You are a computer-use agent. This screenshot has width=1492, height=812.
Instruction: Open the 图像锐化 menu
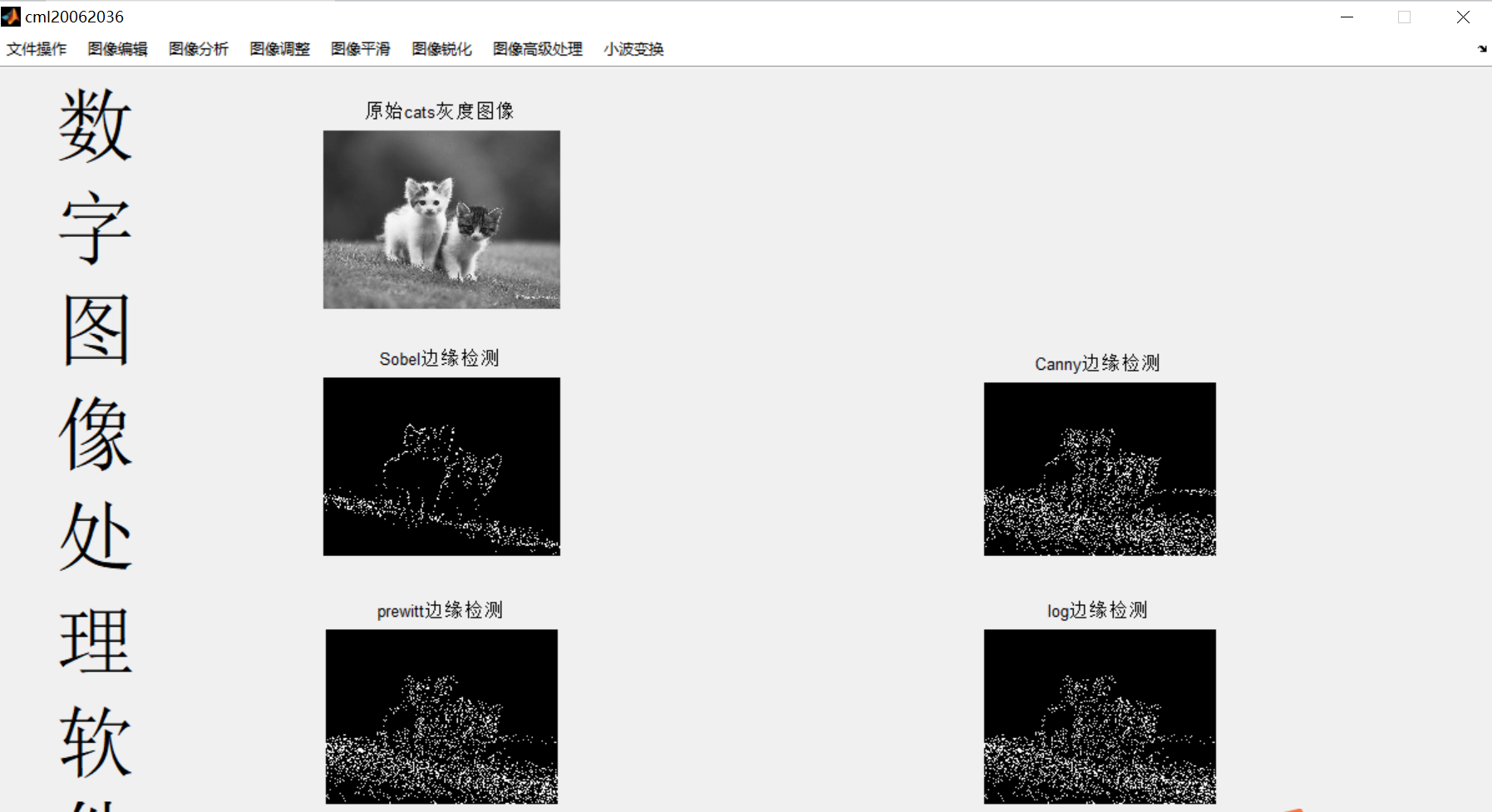(x=441, y=49)
